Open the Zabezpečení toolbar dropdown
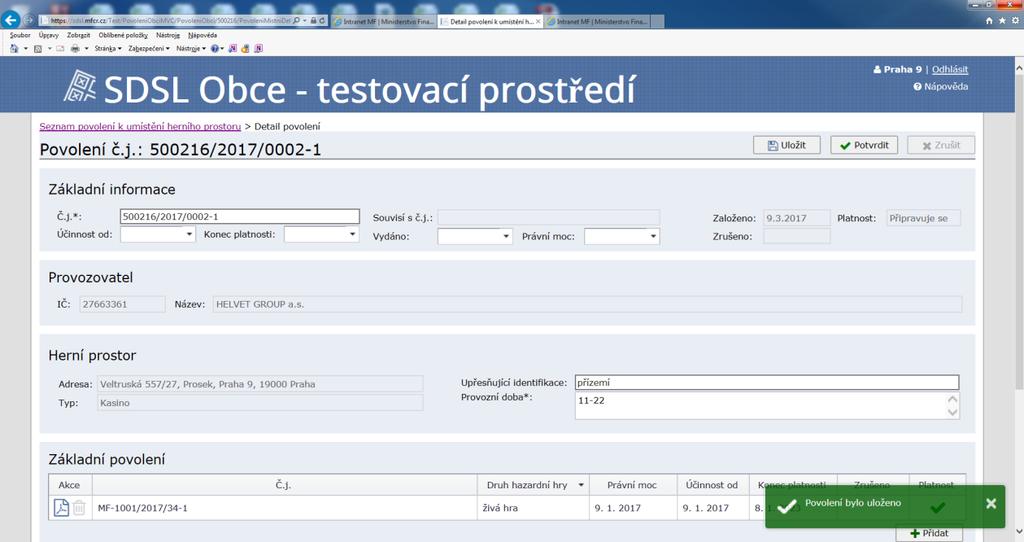 [x=149, y=48]
